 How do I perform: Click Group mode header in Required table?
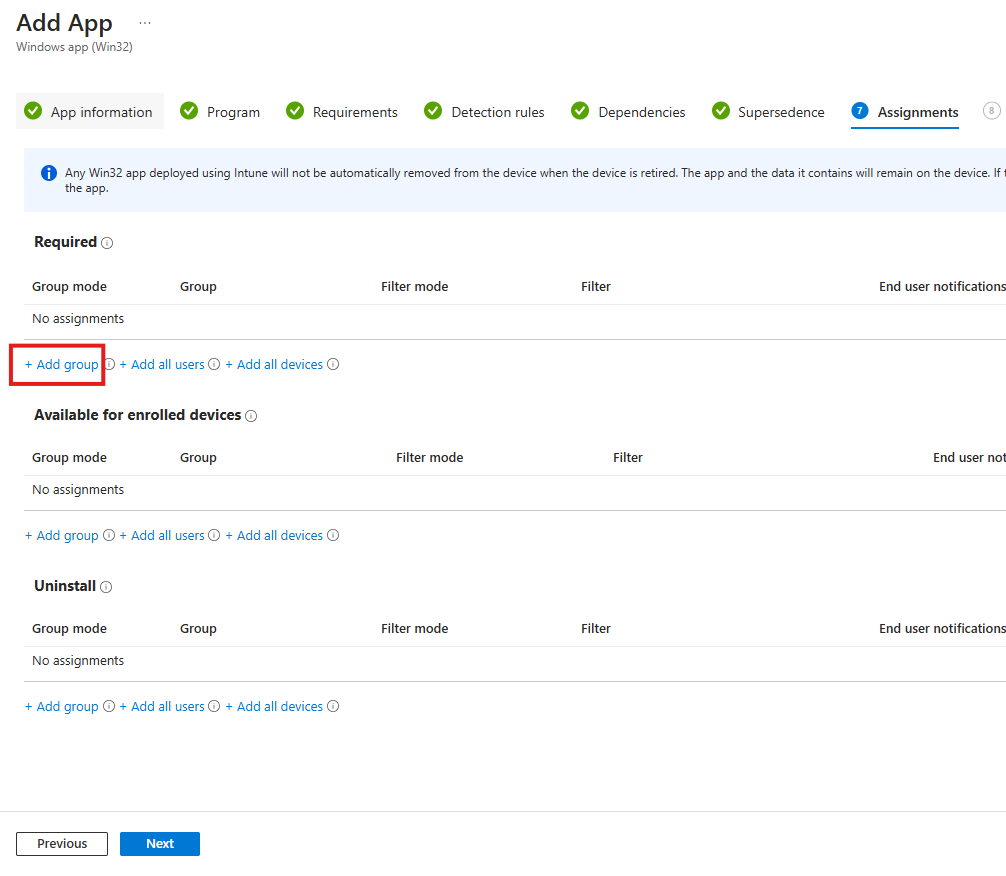[69, 286]
